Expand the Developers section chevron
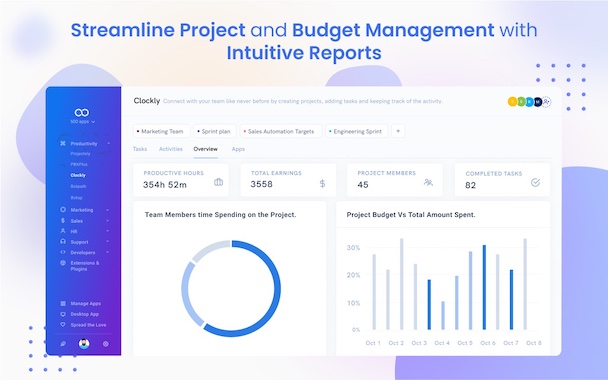This screenshot has height=380, width=608. tap(107, 252)
